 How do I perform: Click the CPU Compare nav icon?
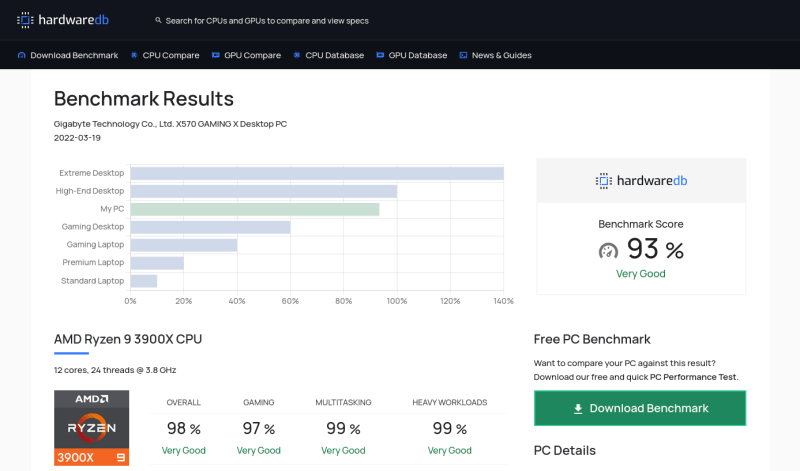(134, 55)
